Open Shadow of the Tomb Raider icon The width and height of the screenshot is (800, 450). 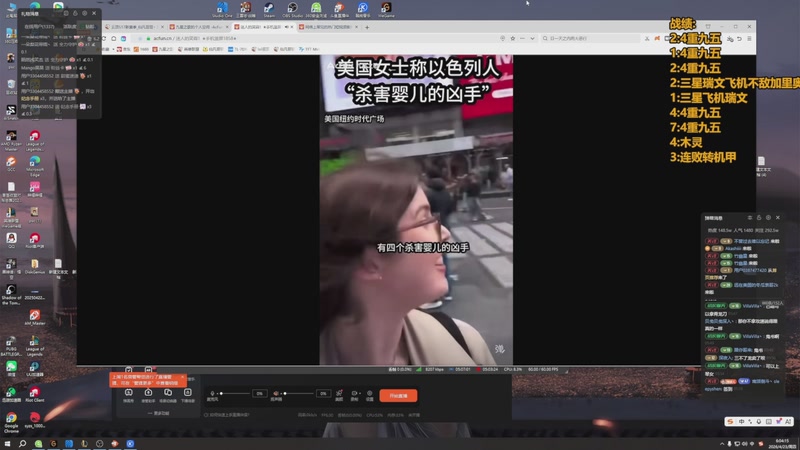point(11,294)
